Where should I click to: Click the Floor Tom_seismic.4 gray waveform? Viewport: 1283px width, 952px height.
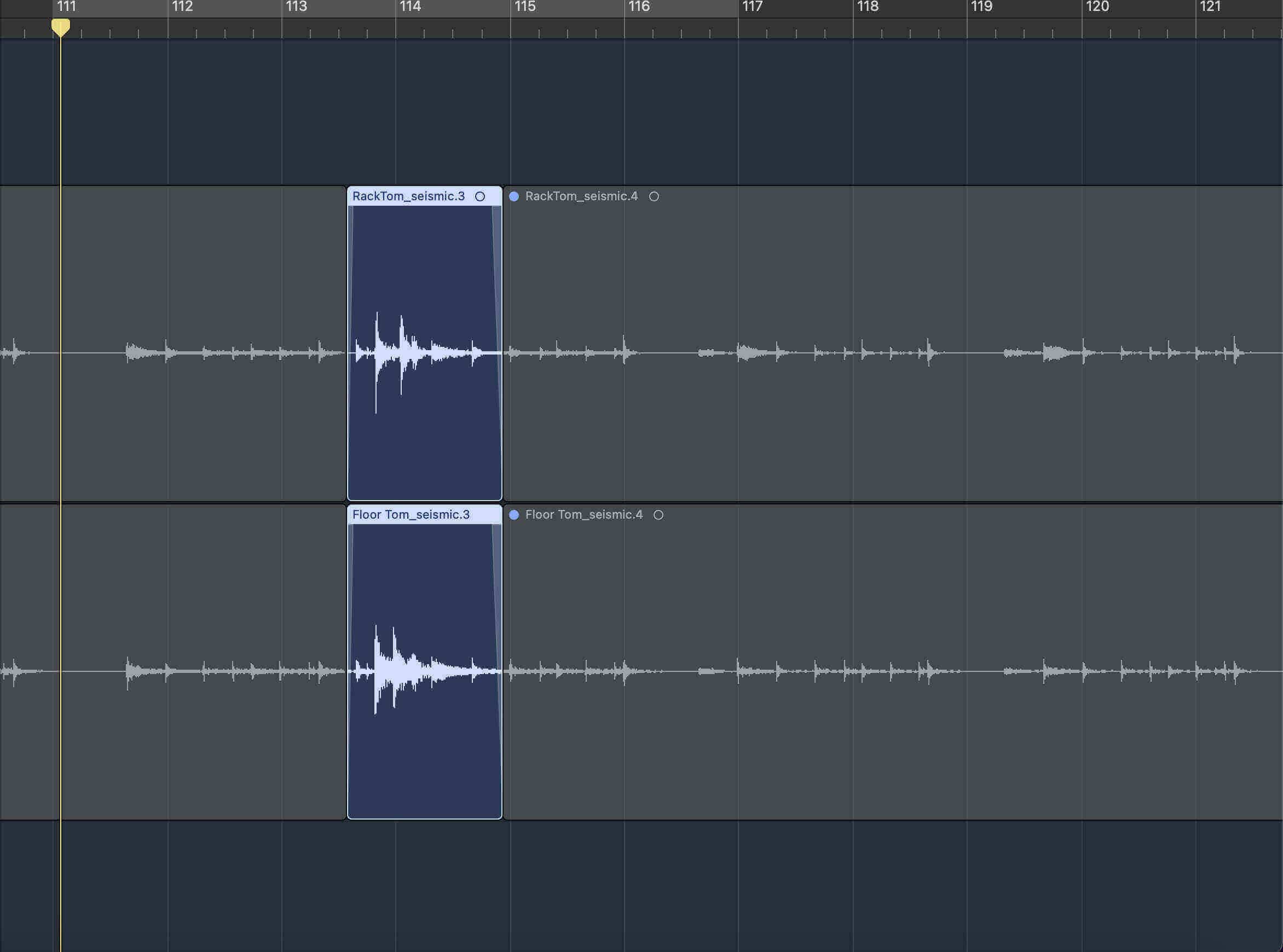pos(893,671)
